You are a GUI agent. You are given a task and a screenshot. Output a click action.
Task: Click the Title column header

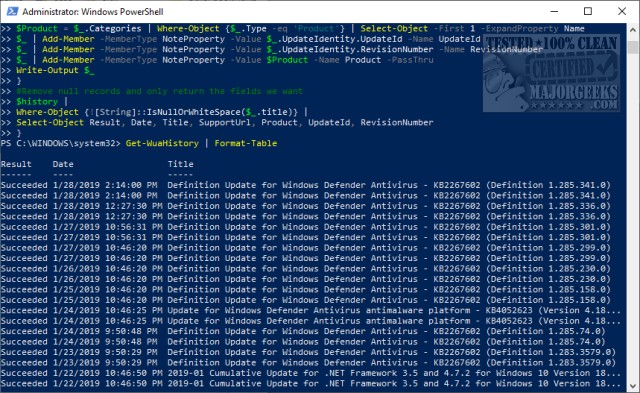click(180, 164)
